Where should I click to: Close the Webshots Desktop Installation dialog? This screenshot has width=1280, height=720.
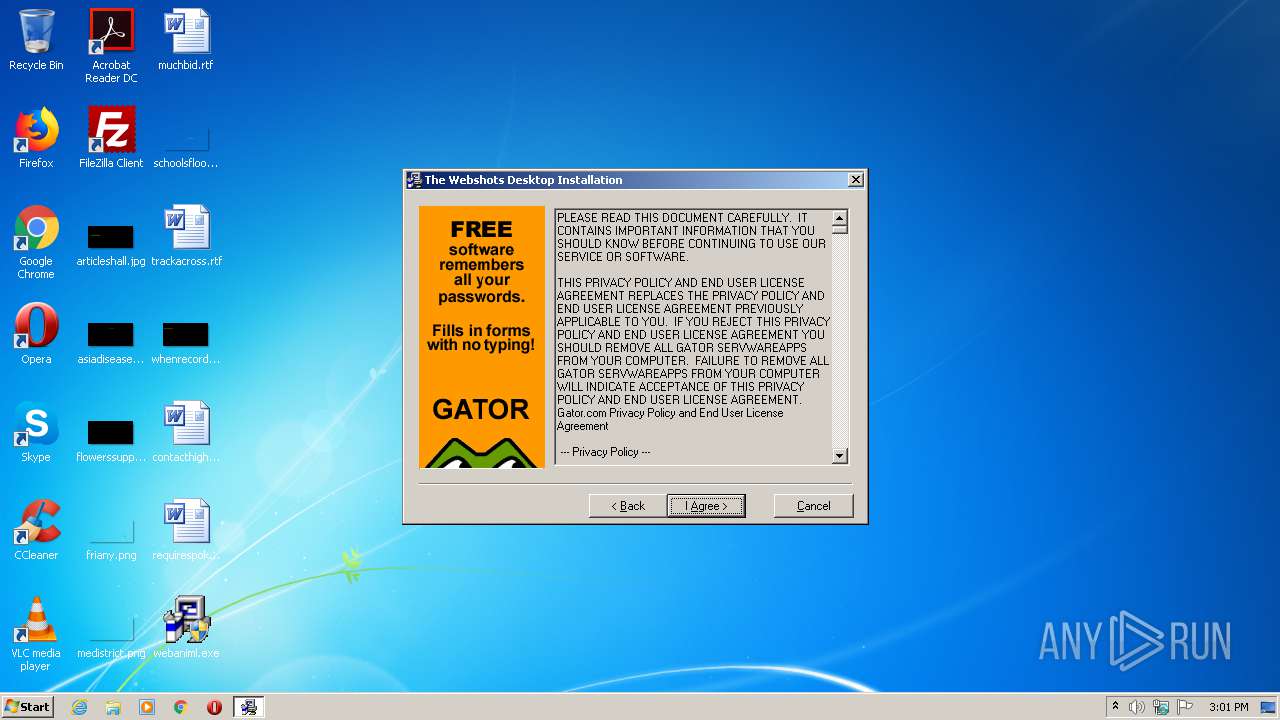pyautogui.click(x=855, y=180)
